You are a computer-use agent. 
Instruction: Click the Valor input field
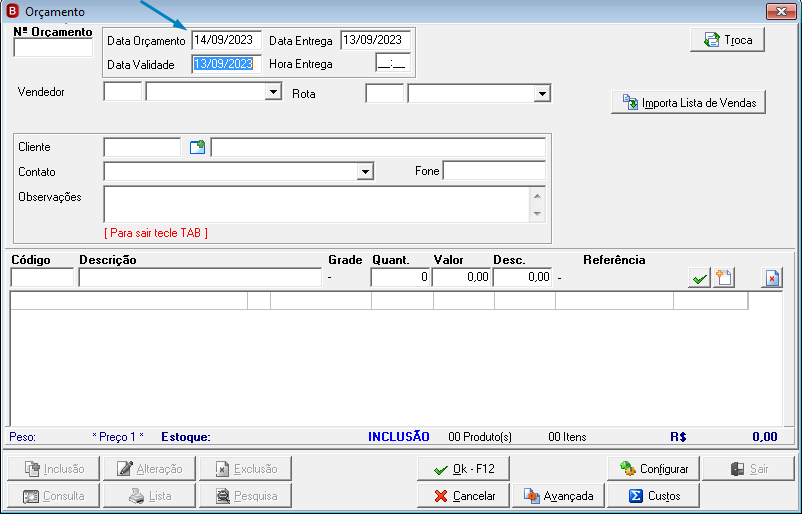point(462,277)
